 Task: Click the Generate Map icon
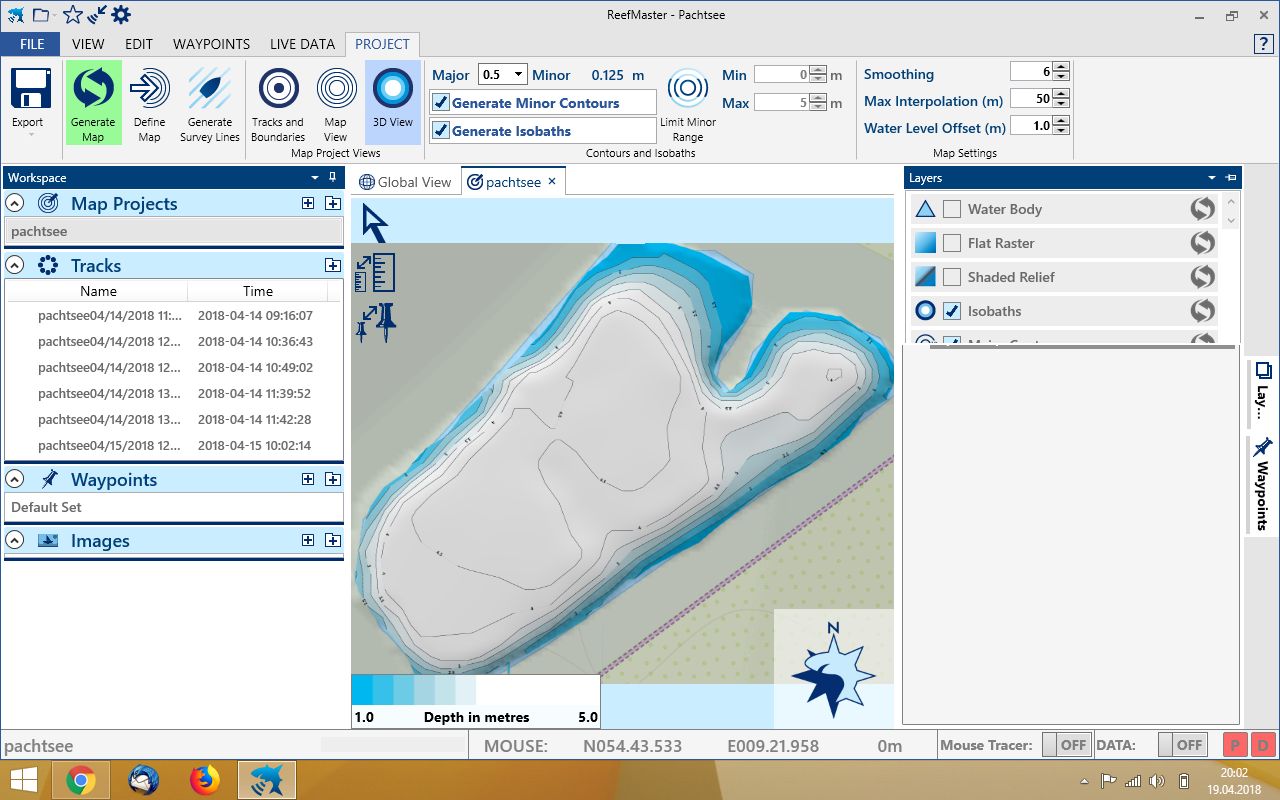(93, 90)
